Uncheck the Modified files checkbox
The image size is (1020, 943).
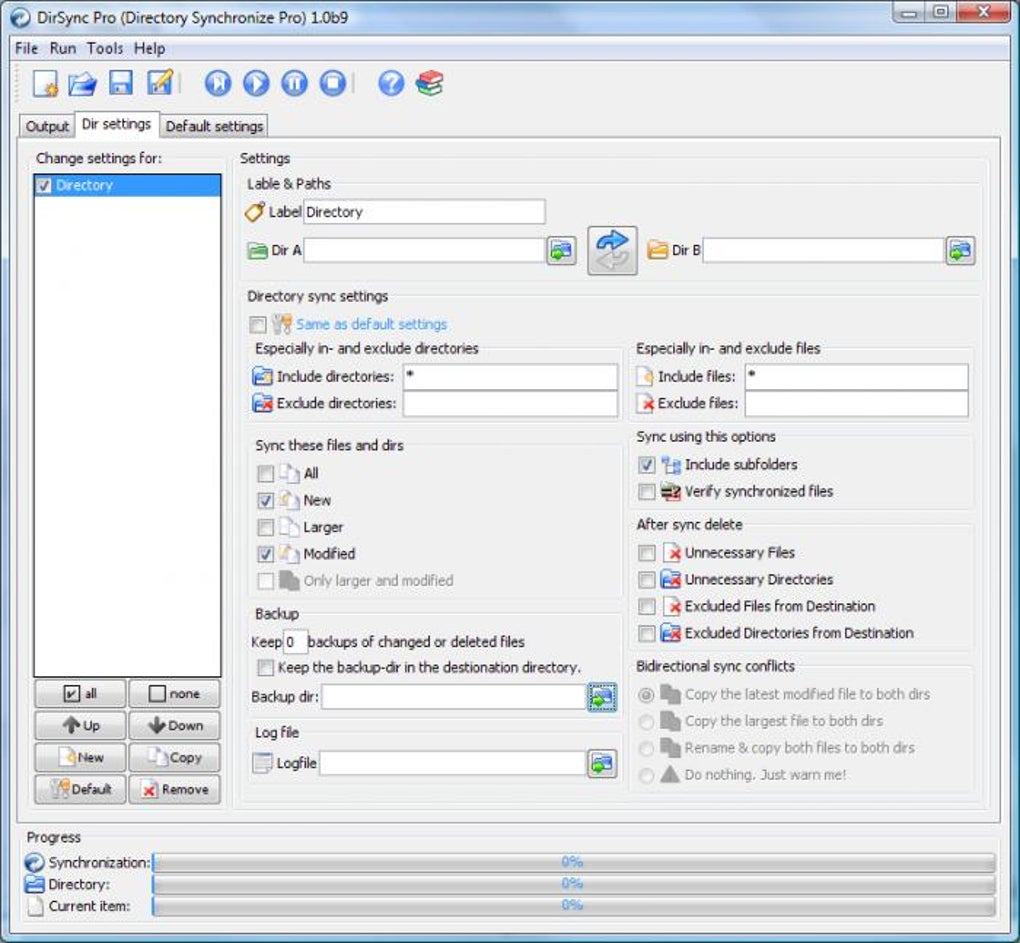[265, 554]
